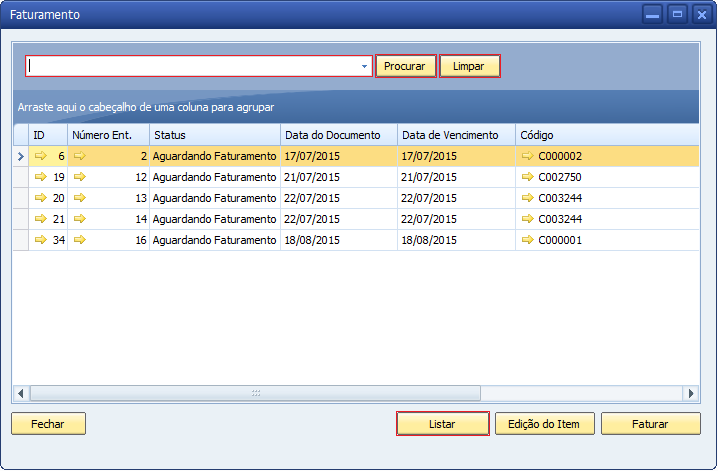Open link arrow for ID 34
This screenshot has width=718, height=471.
click(x=41, y=239)
